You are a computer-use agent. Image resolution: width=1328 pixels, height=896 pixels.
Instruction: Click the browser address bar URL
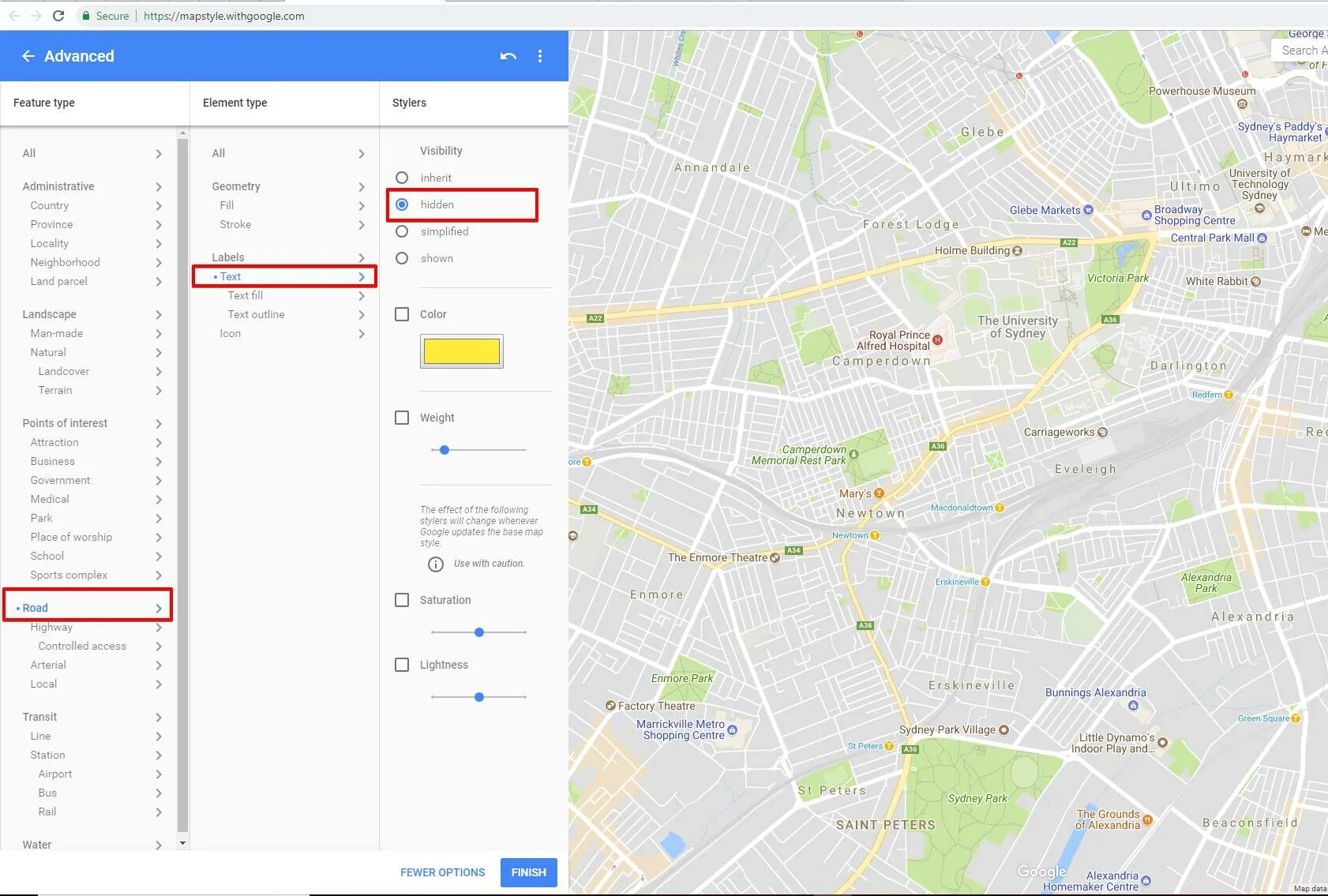pyautogui.click(x=224, y=16)
